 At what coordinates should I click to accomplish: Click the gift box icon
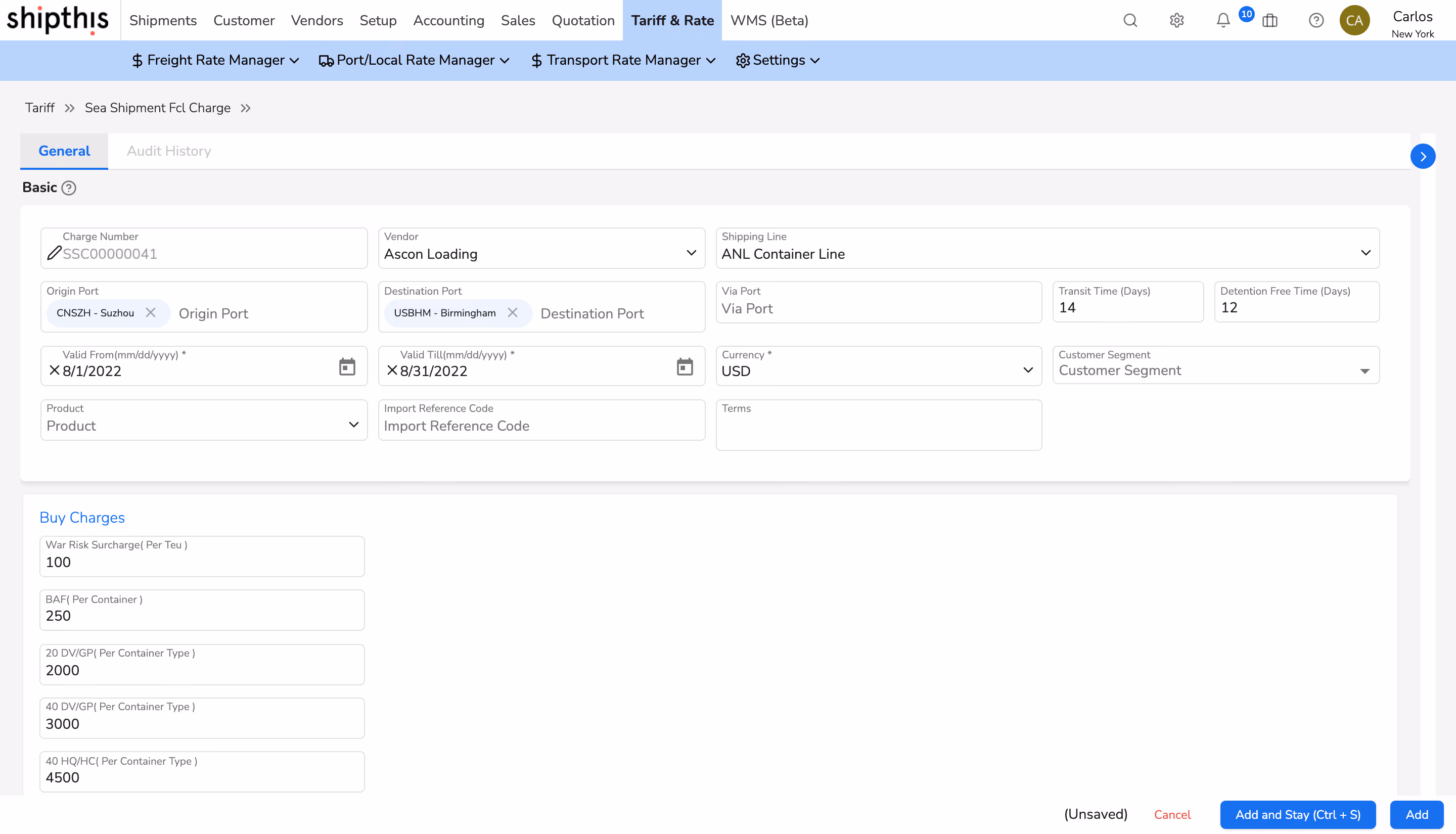(x=1270, y=21)
